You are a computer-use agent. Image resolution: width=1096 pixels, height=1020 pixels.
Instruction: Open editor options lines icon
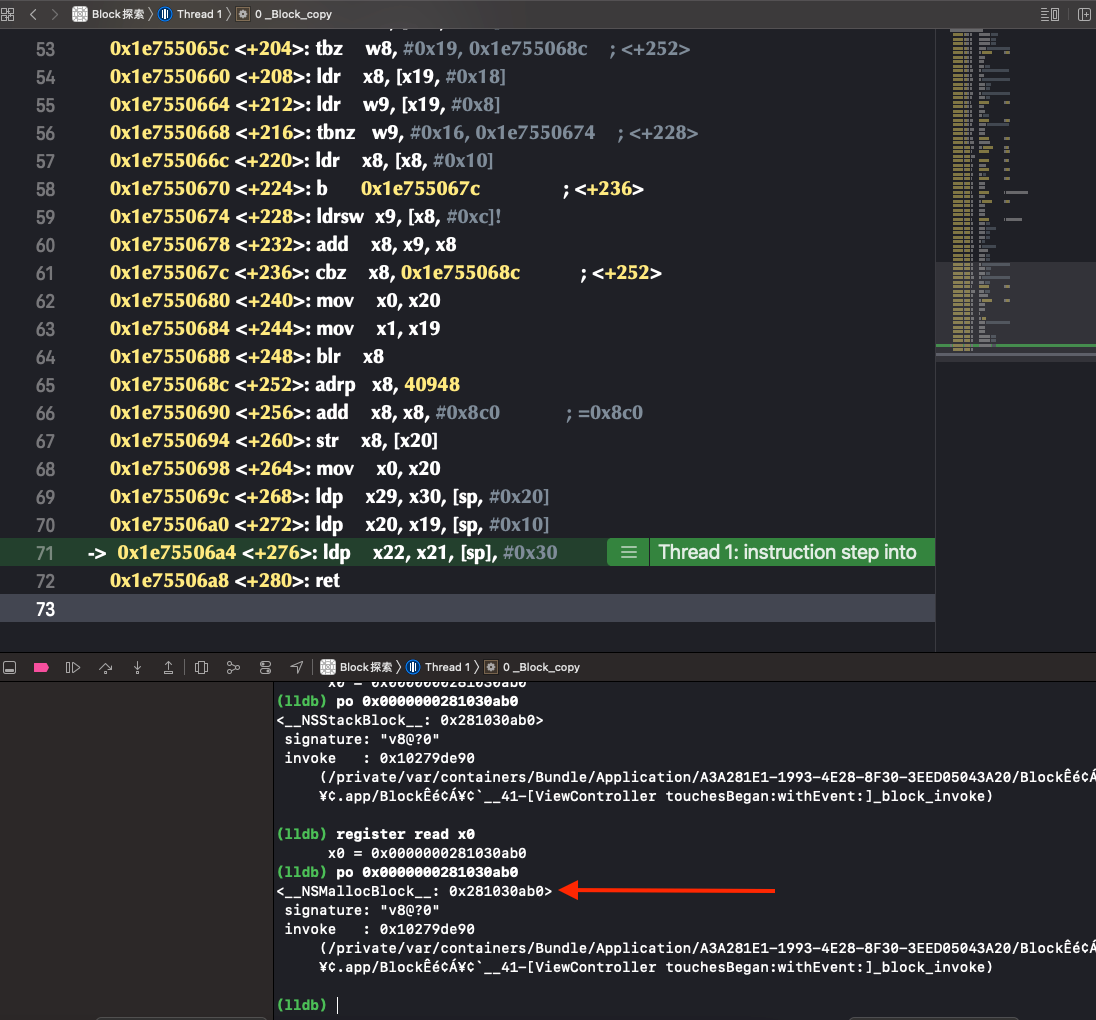click(x=1050, y=14)
